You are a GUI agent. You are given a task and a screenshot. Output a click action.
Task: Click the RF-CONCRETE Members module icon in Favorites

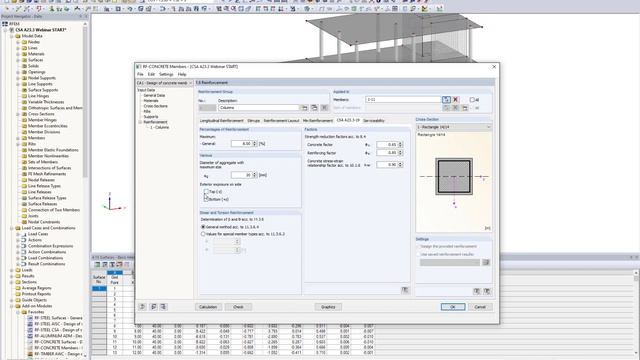(30, 348)
